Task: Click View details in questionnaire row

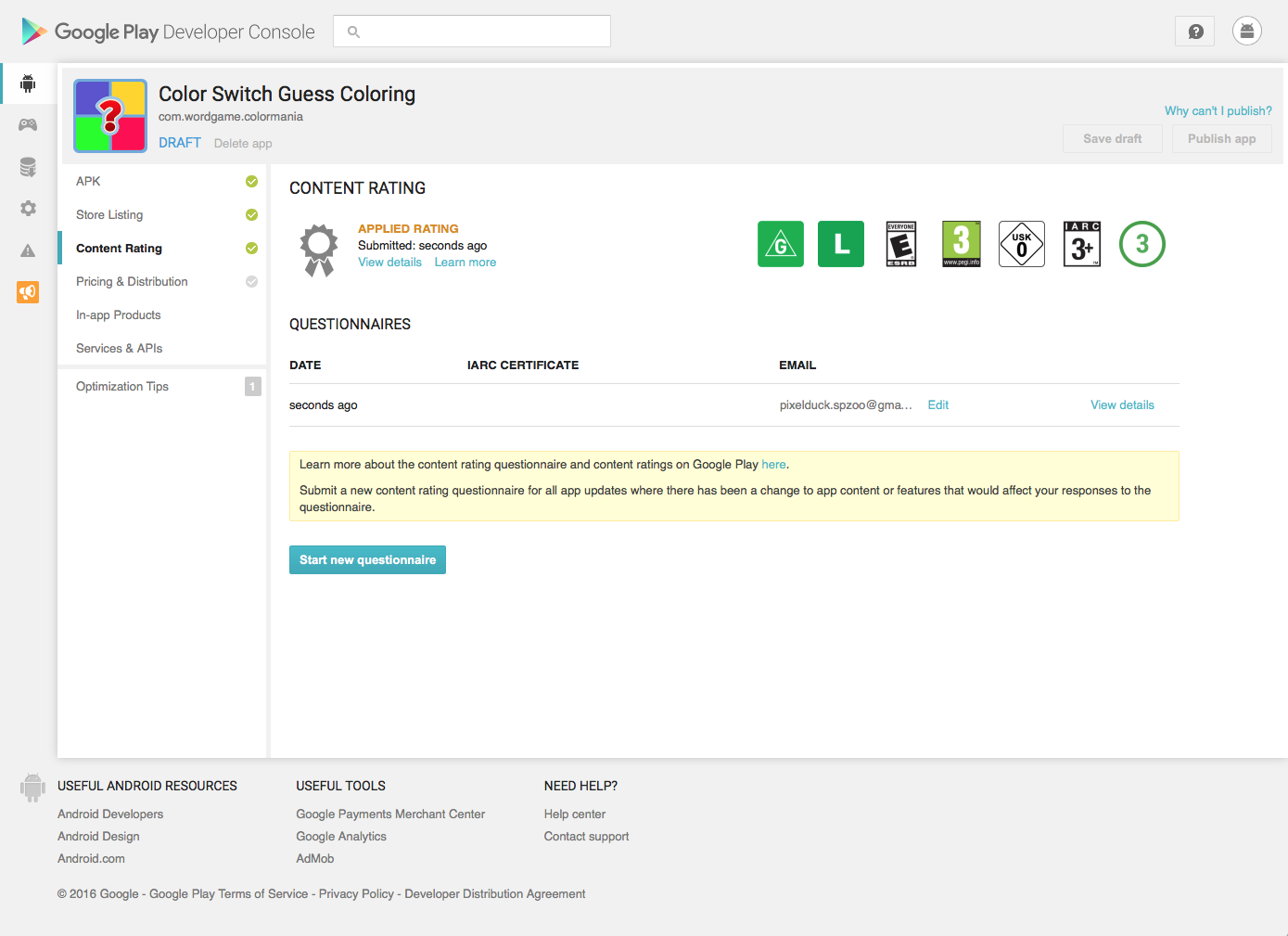Action: pyautogui.click(x=1122, y=405)
